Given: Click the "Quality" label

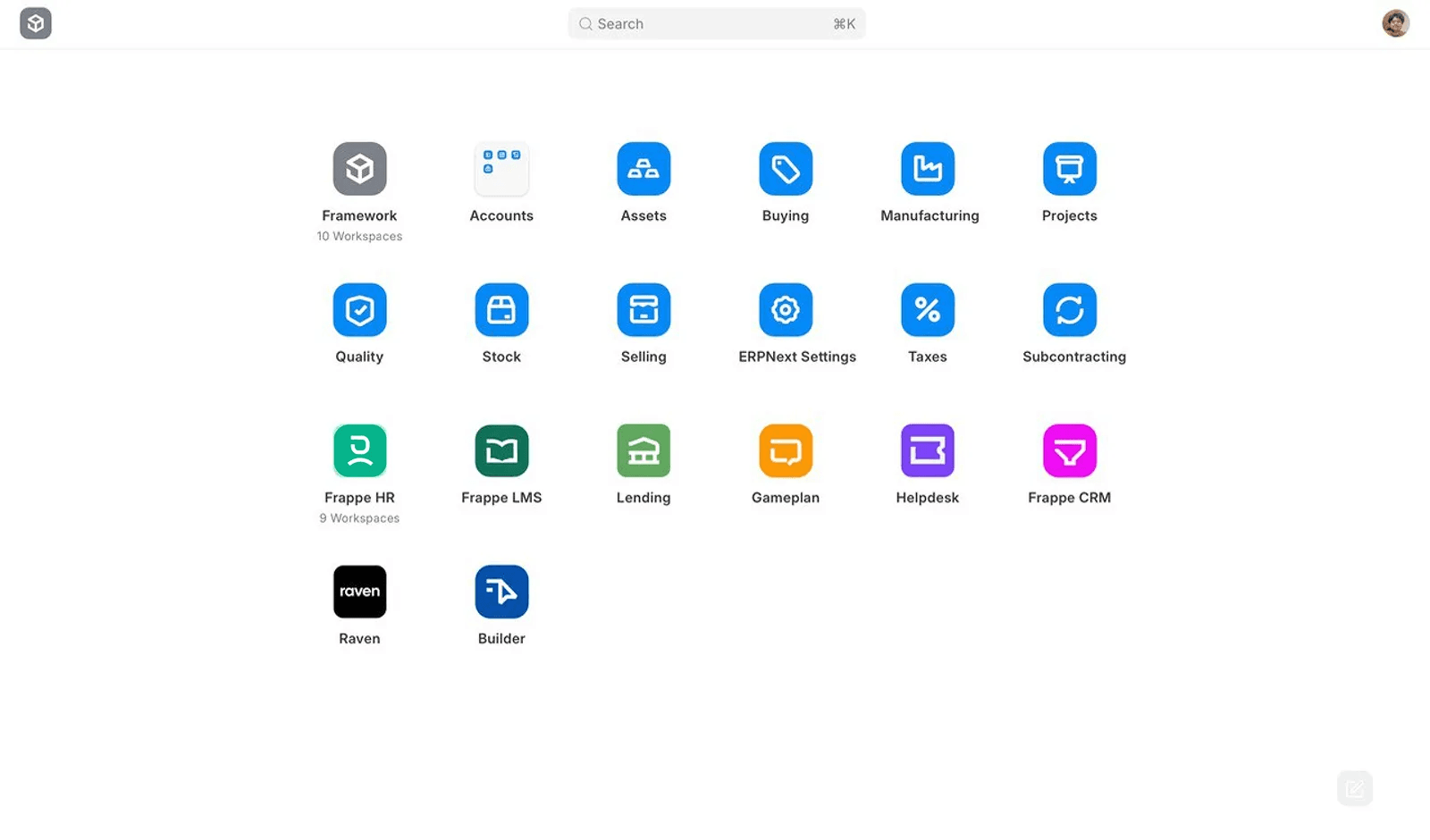Looking at the screenshot, I should click(359, 357).
